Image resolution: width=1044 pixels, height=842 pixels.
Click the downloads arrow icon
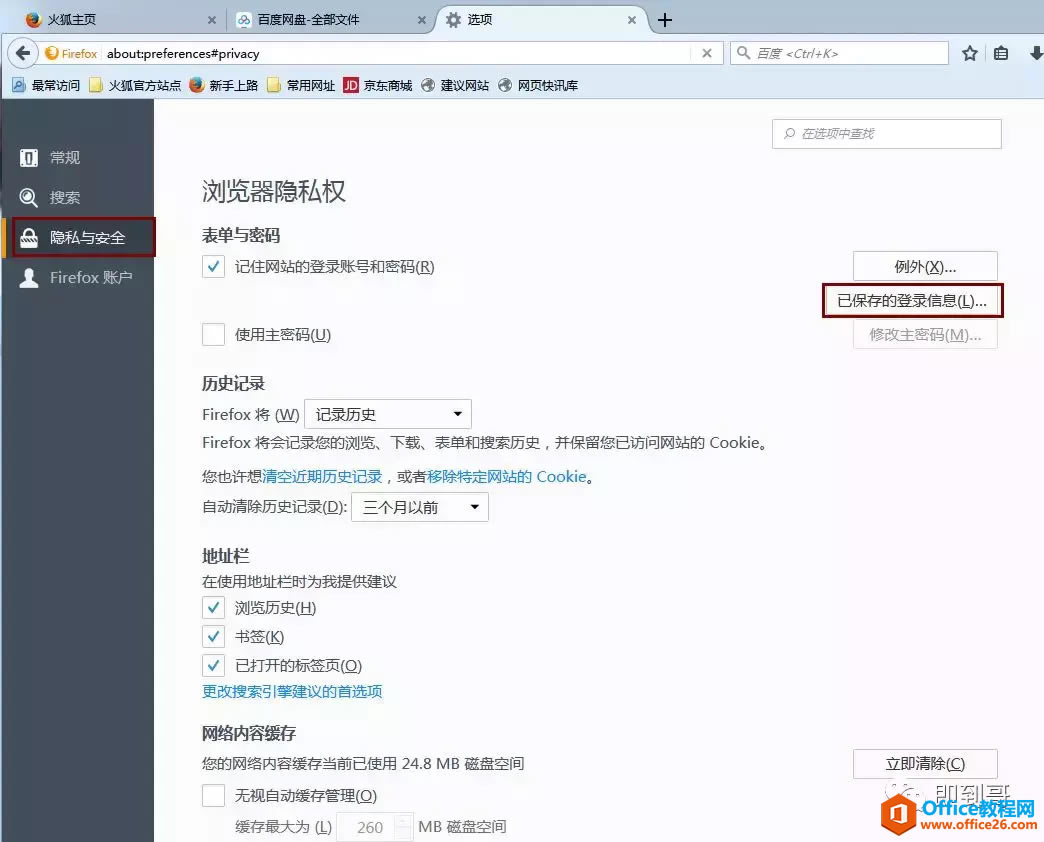pyautogui.click(x=1035, y=53)
